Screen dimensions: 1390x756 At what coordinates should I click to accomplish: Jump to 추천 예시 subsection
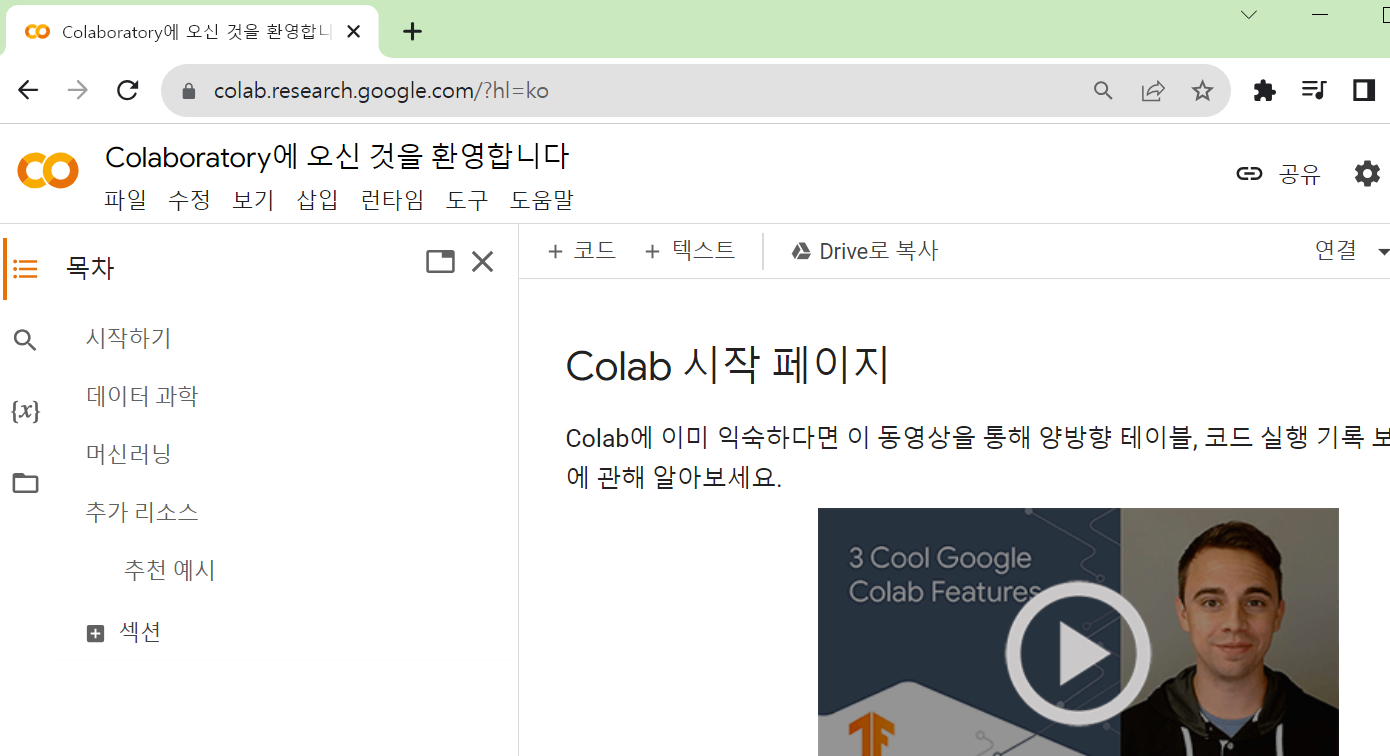coord(170,570)
